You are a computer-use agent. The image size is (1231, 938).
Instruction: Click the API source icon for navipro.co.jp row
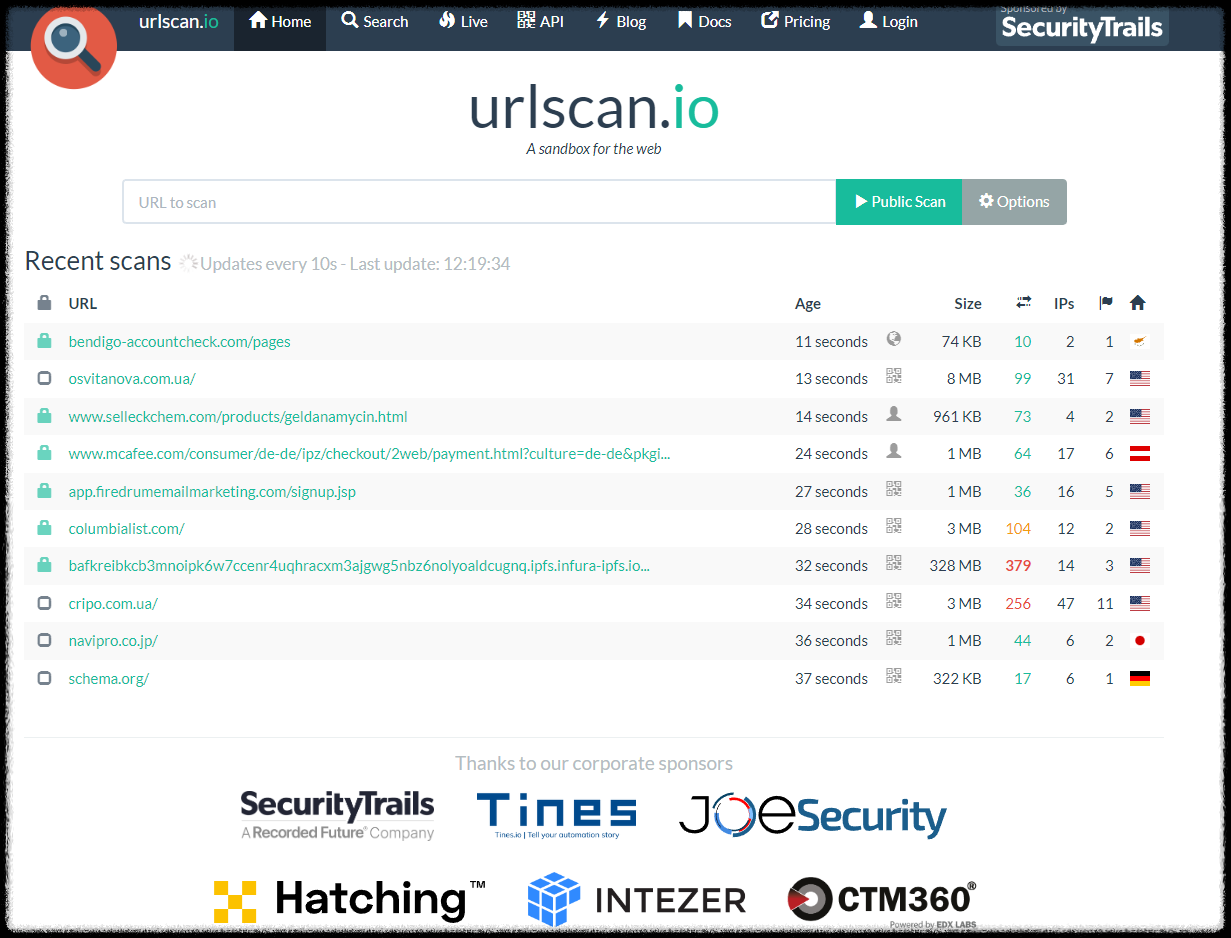point(894,638)
